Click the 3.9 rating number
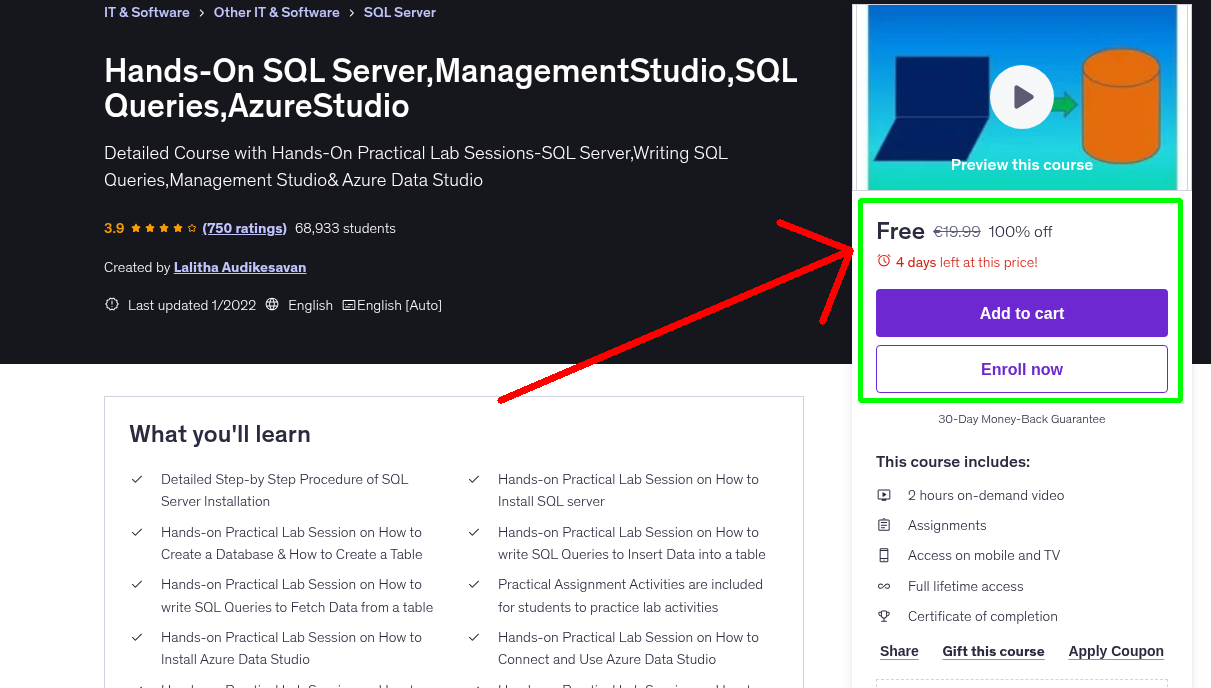Viewport: 1211px width, 688px height. pyautogui.click(x=114, y=228)
